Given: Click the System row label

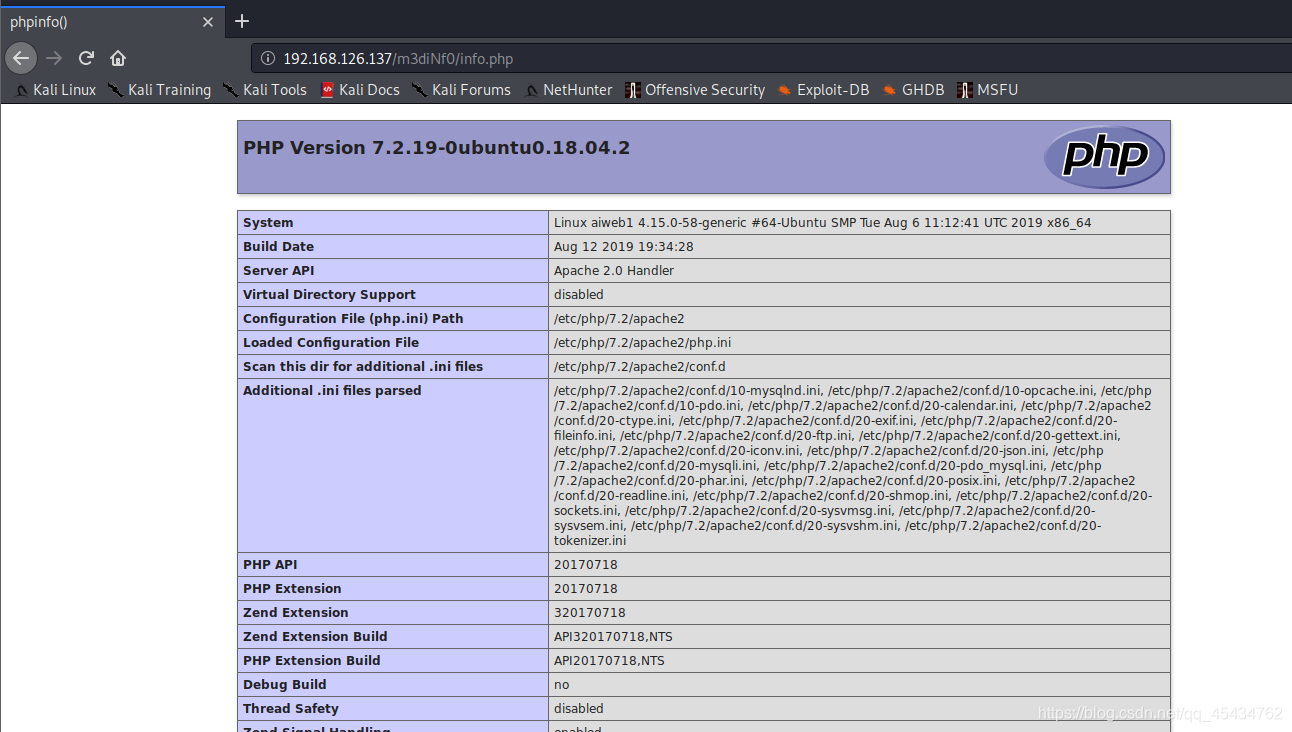Looking at the screenshot, I should tap(268, 223).
